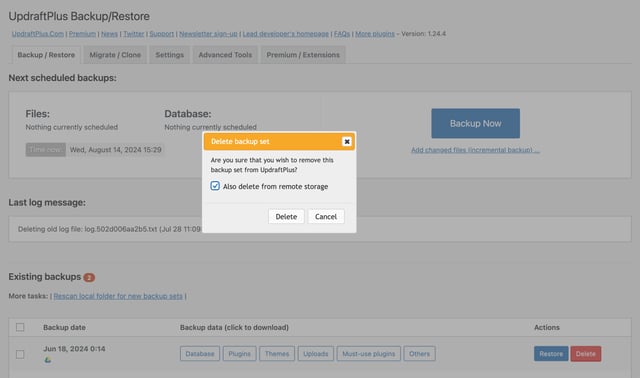Click the 'Wed, August 14, 2024 15:29' timestamp

pyautogui.click(x=116, y=150)
